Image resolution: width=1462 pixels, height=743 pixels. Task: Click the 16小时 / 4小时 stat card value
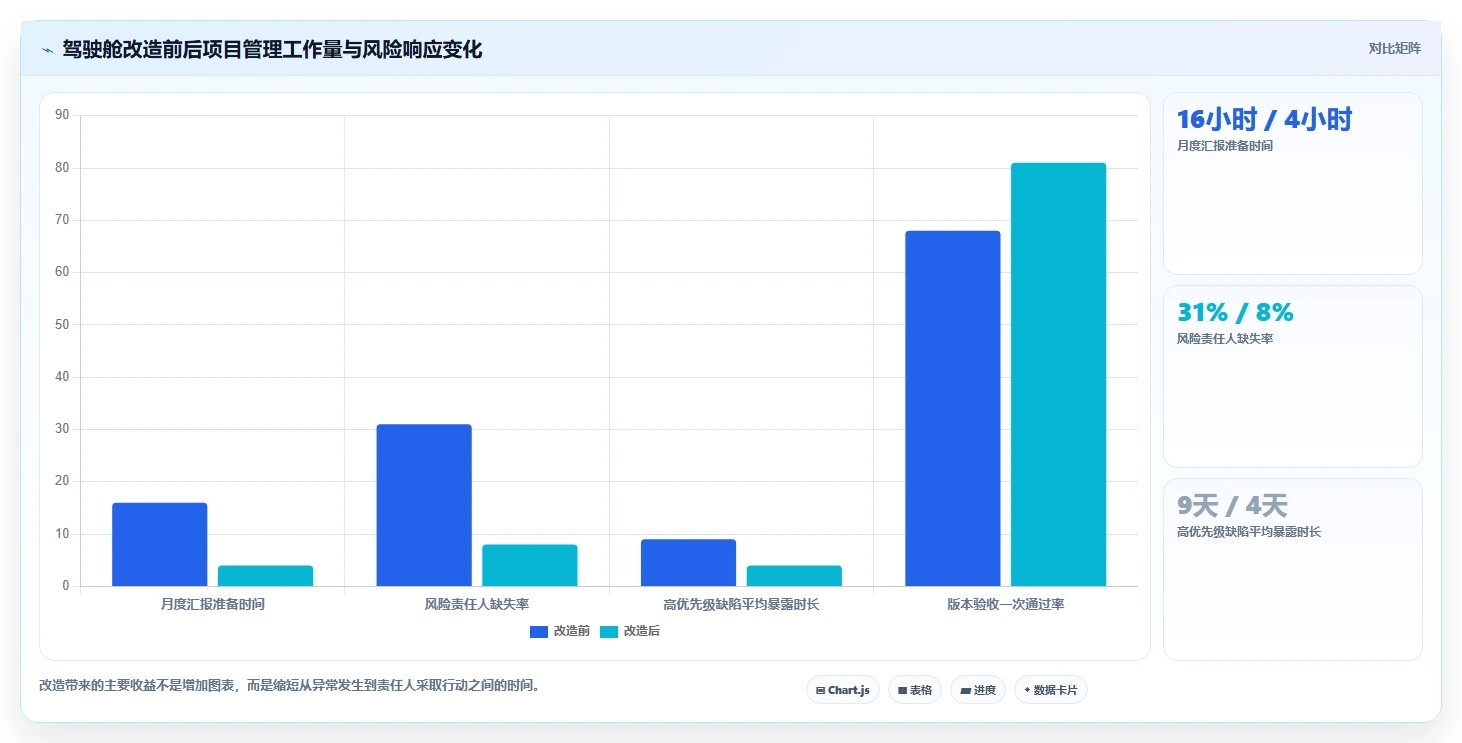pos(1264,119)
